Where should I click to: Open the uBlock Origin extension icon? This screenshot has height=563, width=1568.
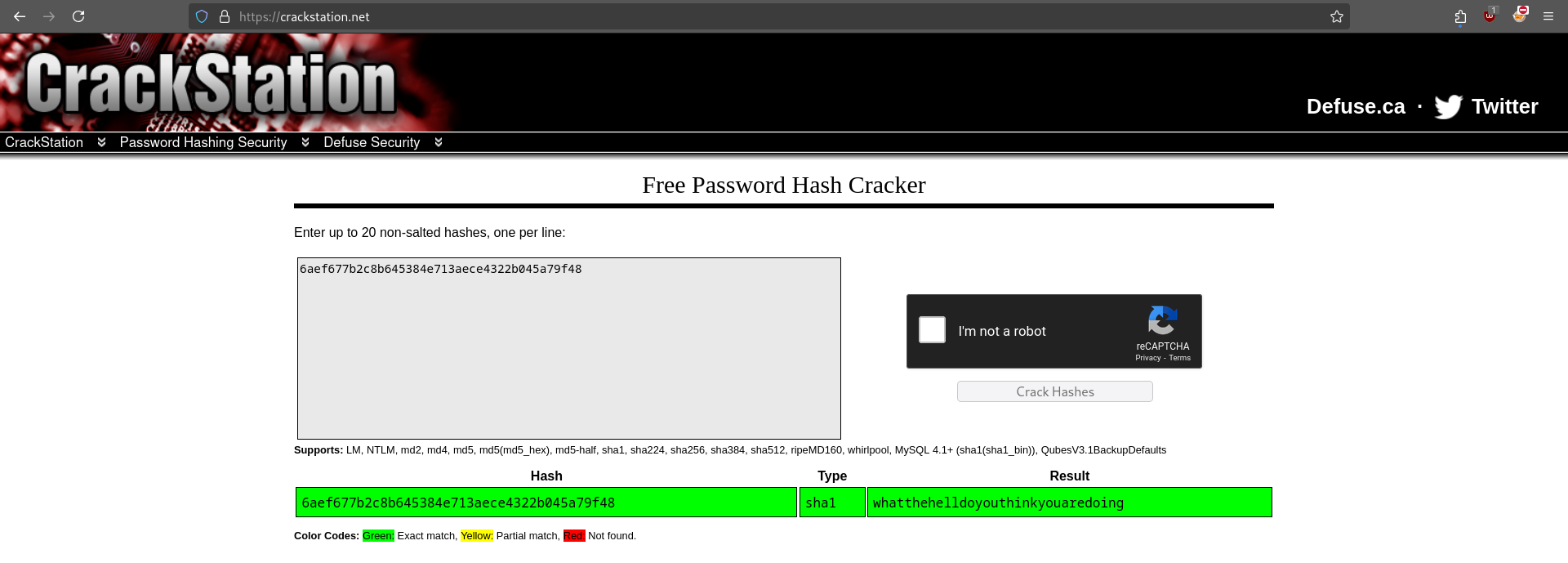pos(1490,16)
